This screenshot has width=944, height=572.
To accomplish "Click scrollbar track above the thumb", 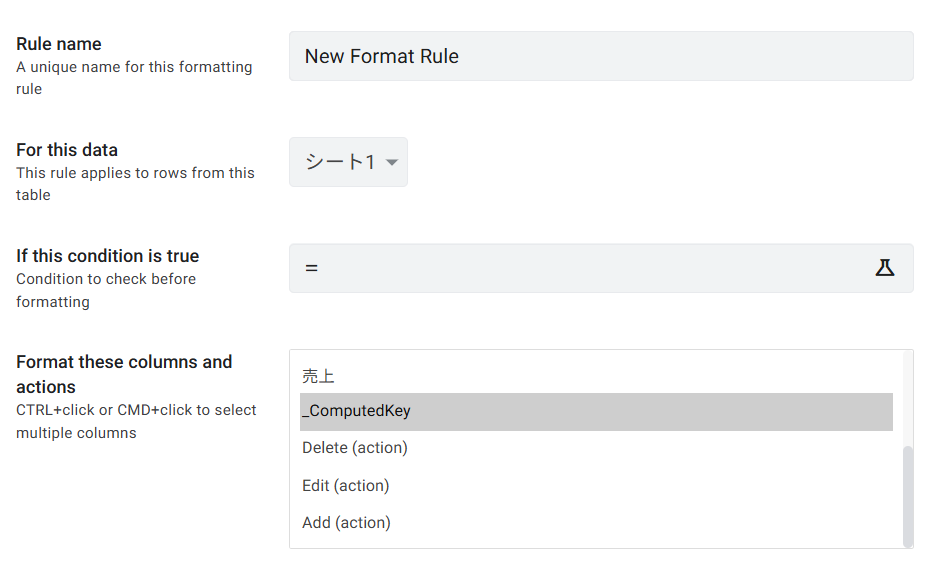I will (908, 400).
